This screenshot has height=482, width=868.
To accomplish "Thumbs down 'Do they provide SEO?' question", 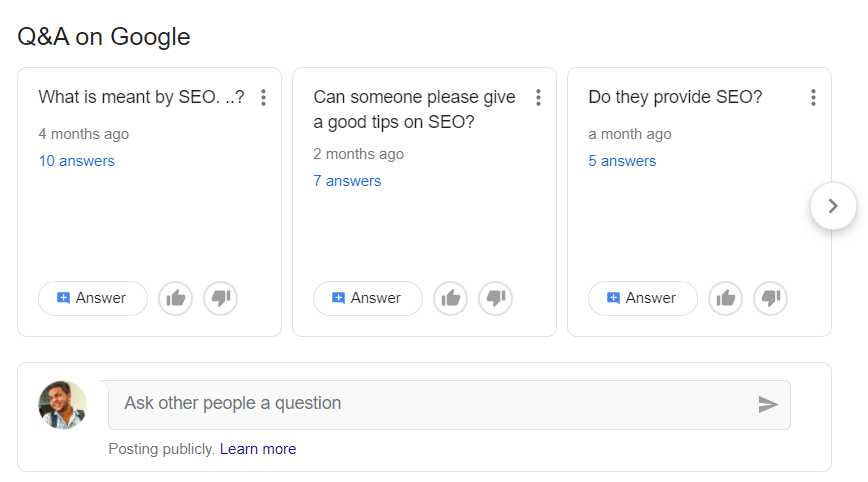I will (771, 298).
